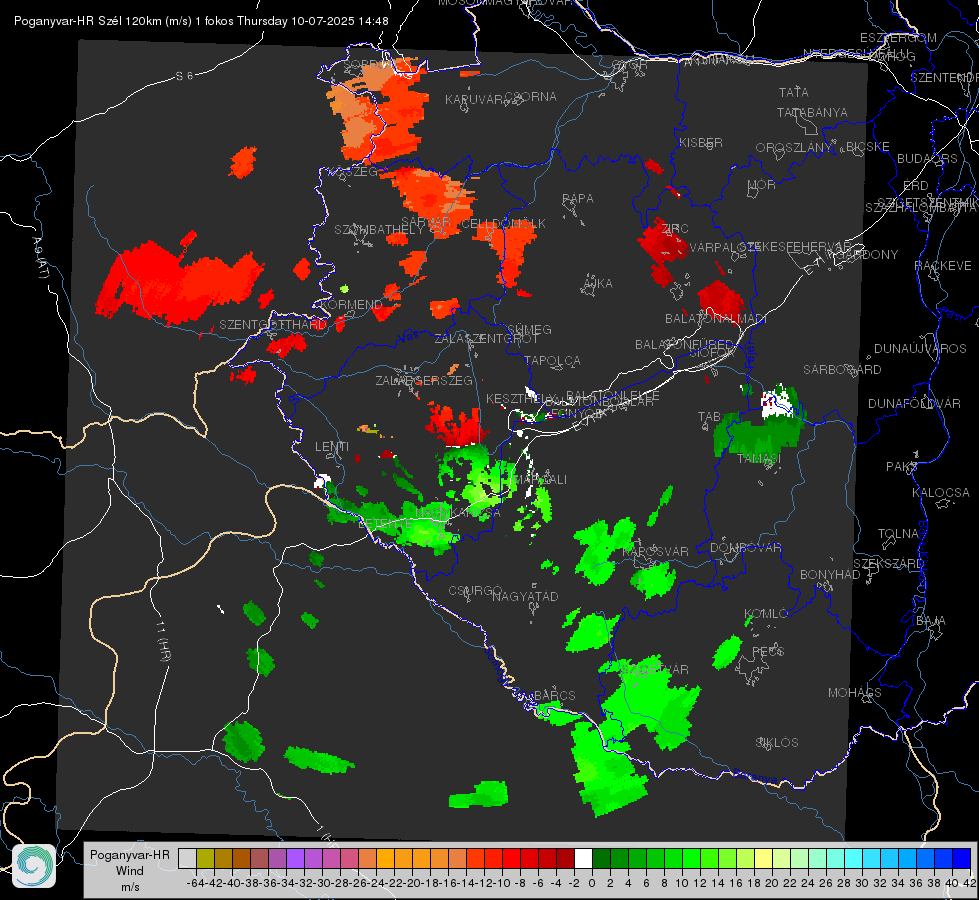This screenshot has height=900, width=979.
Task: Click the RACKEVE city label
Action: click(943, 265)
